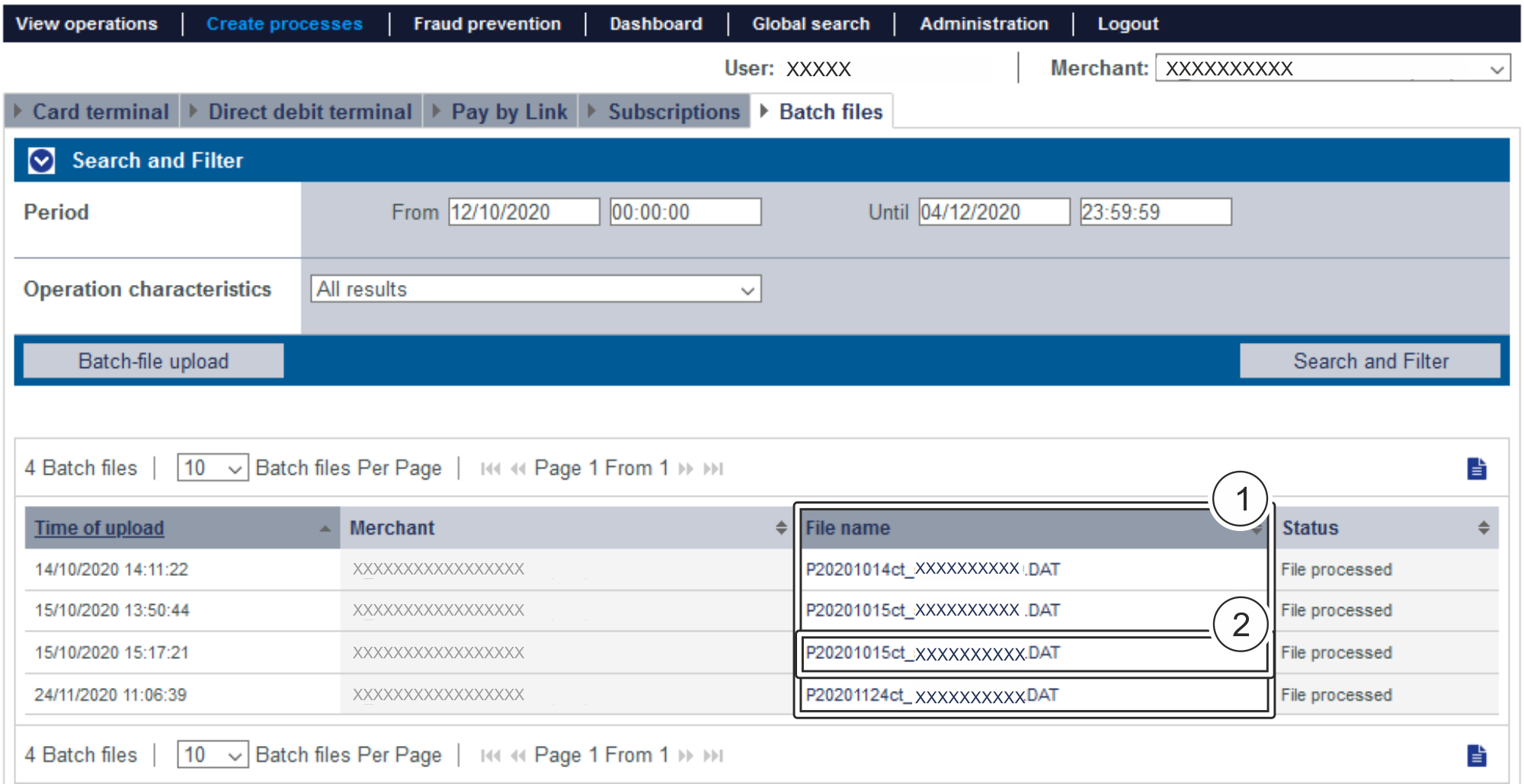The height and width of the screenshot is (784, 1524).
Task: Collapse the Search and Filter panel chevron
Action: pos(41,161)
